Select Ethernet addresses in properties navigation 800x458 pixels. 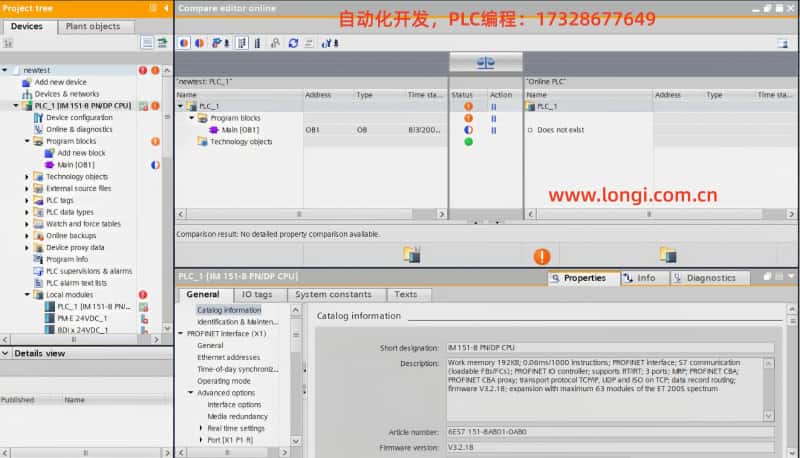228,357
